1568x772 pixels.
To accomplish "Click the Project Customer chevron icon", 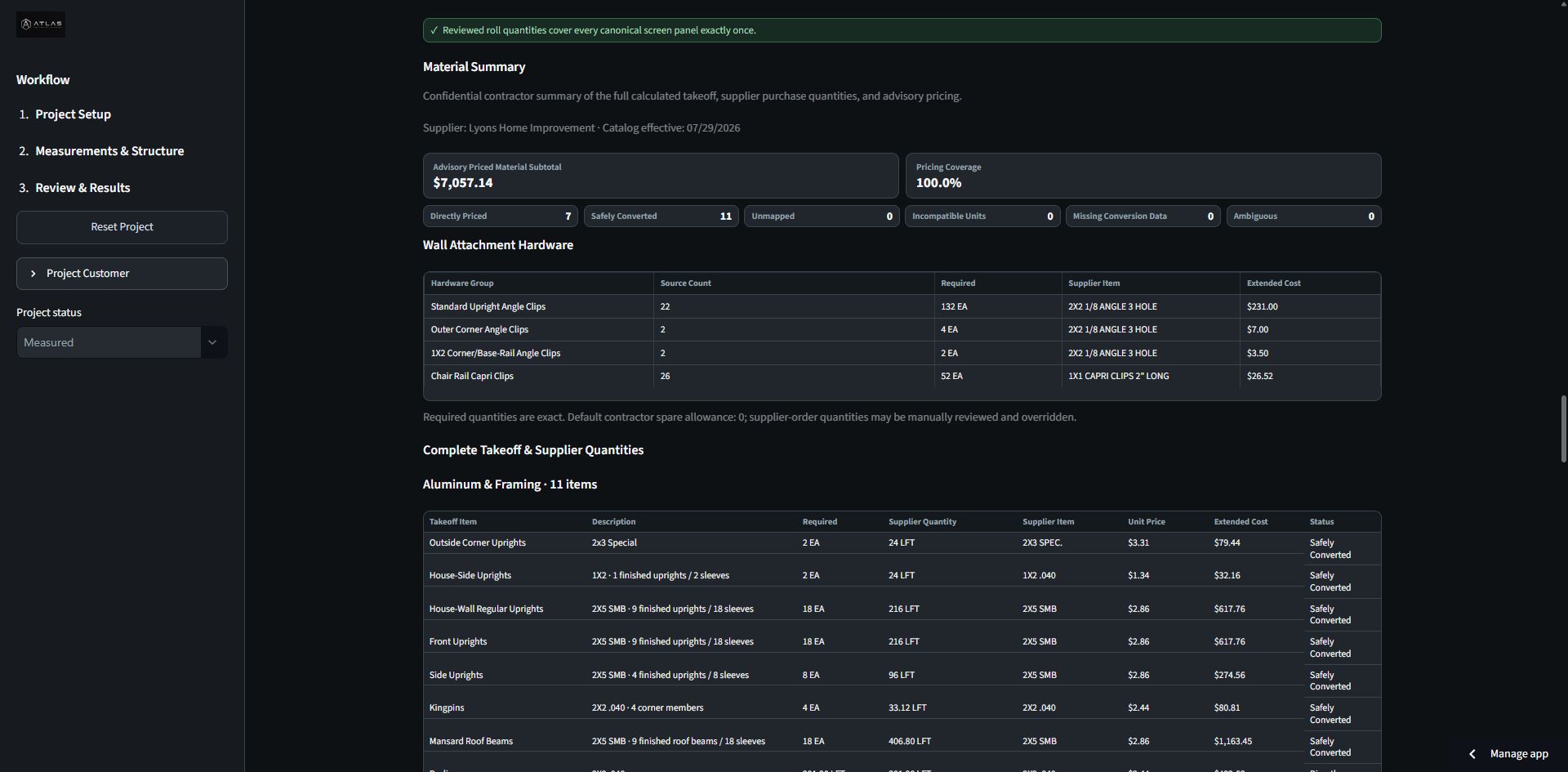I will point(33,274).
